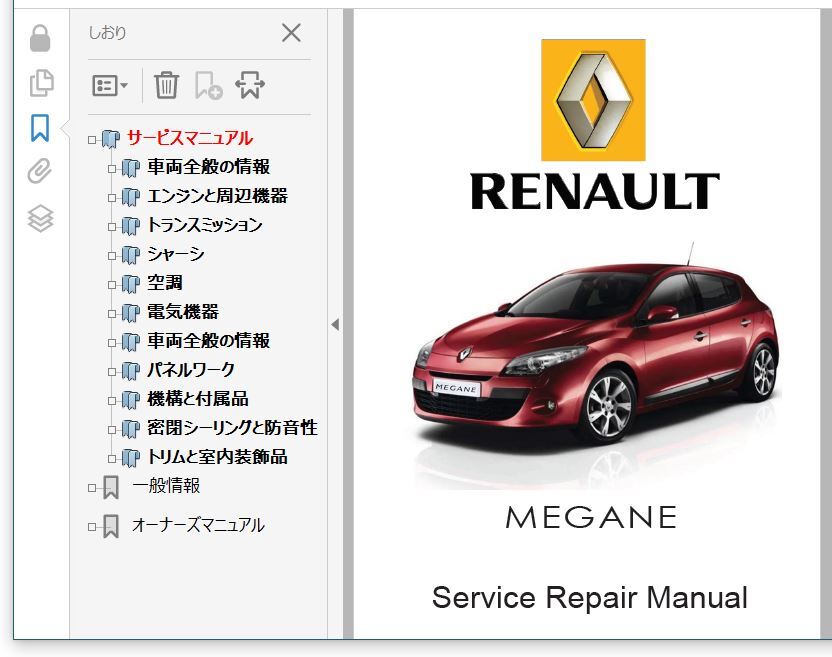Click the パネルワーク bookmark book icon
This screenshot has width=832, height=657.
[131, 371]
